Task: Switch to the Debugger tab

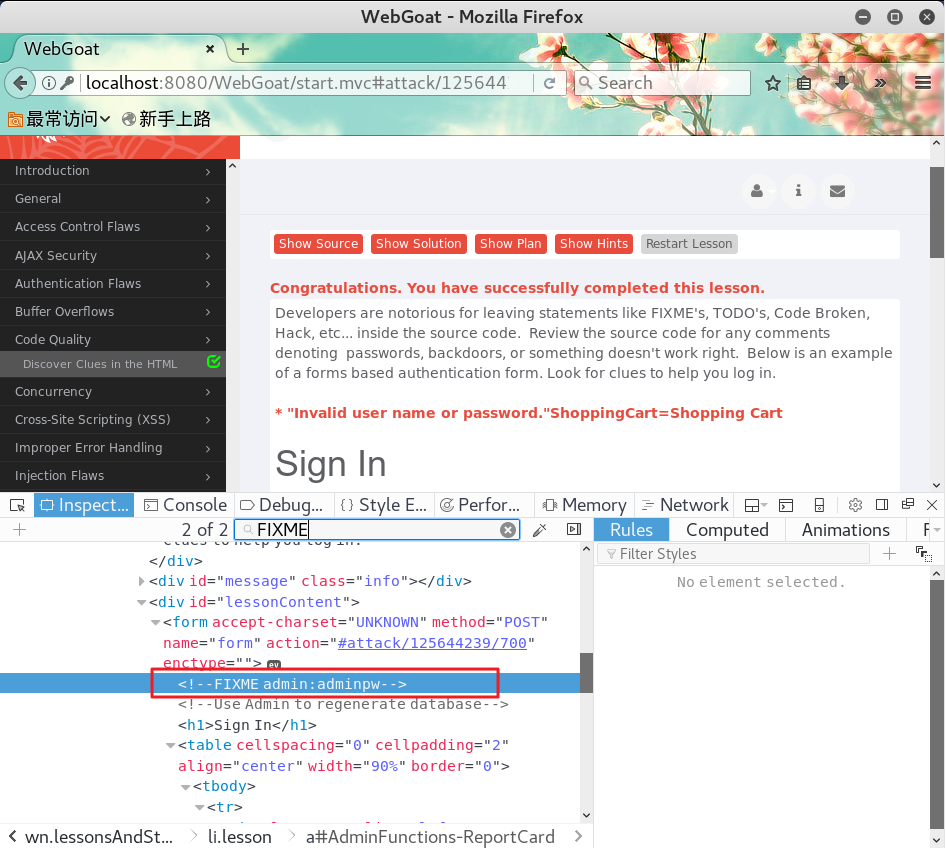Action: pos(282,505)
